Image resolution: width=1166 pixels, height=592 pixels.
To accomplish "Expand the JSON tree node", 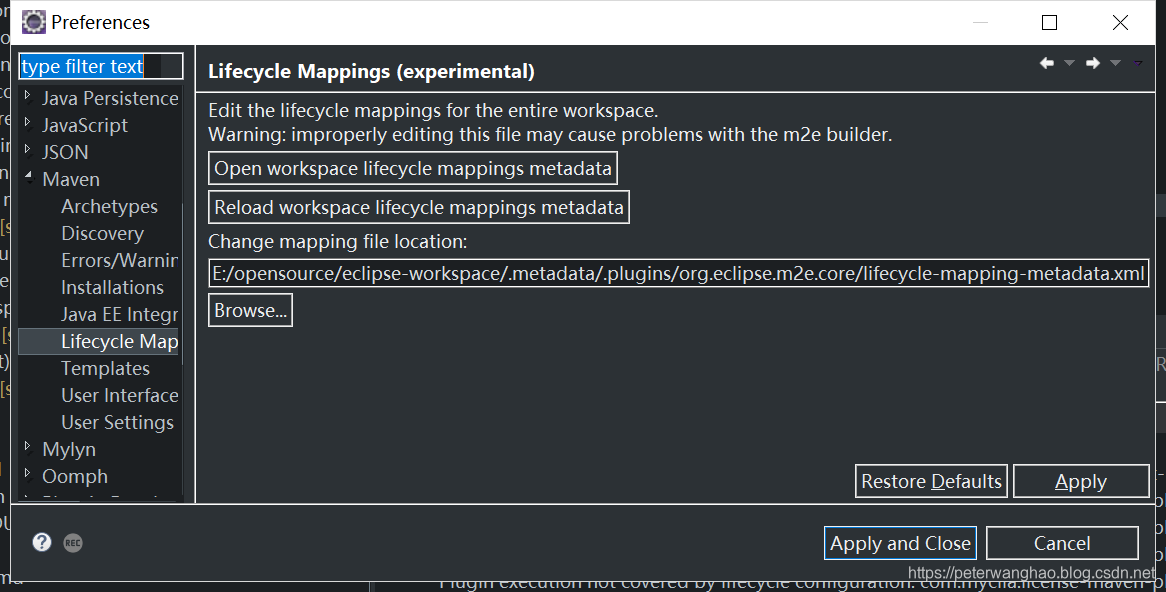I will tap(28, 149).
